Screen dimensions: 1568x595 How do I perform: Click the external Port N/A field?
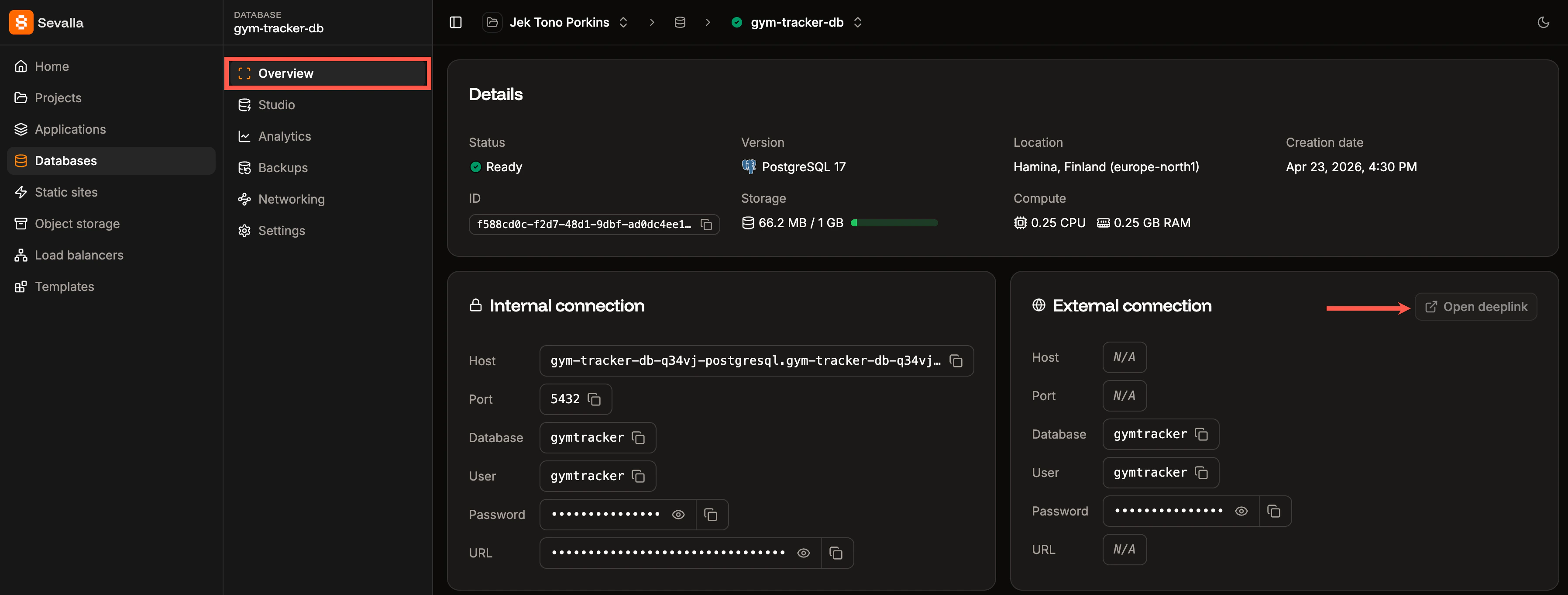(x=1124, y=396)
